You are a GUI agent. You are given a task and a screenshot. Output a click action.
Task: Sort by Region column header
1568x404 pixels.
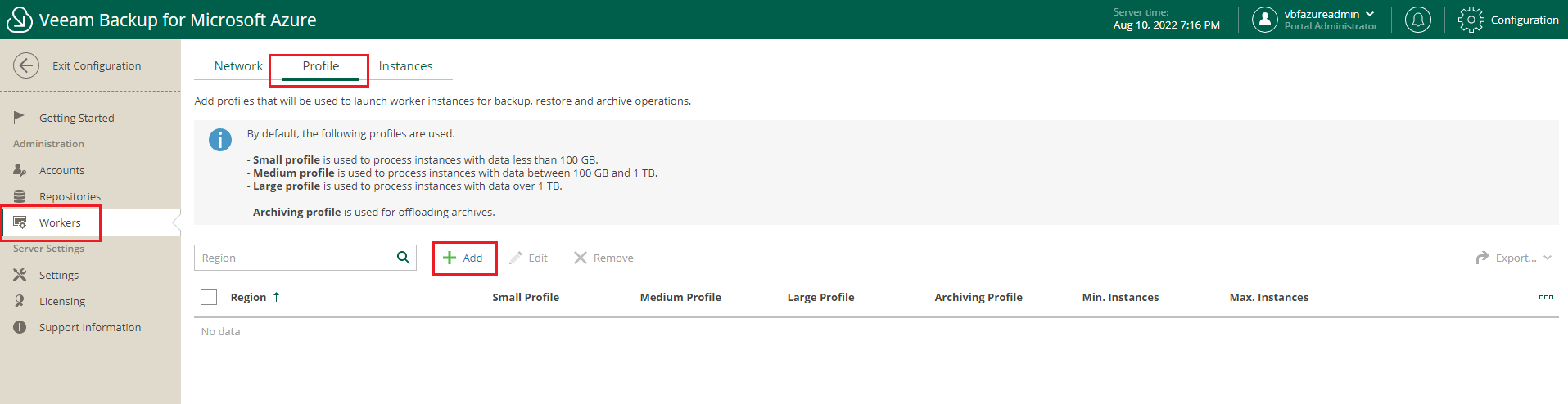[x=248, y=297]
